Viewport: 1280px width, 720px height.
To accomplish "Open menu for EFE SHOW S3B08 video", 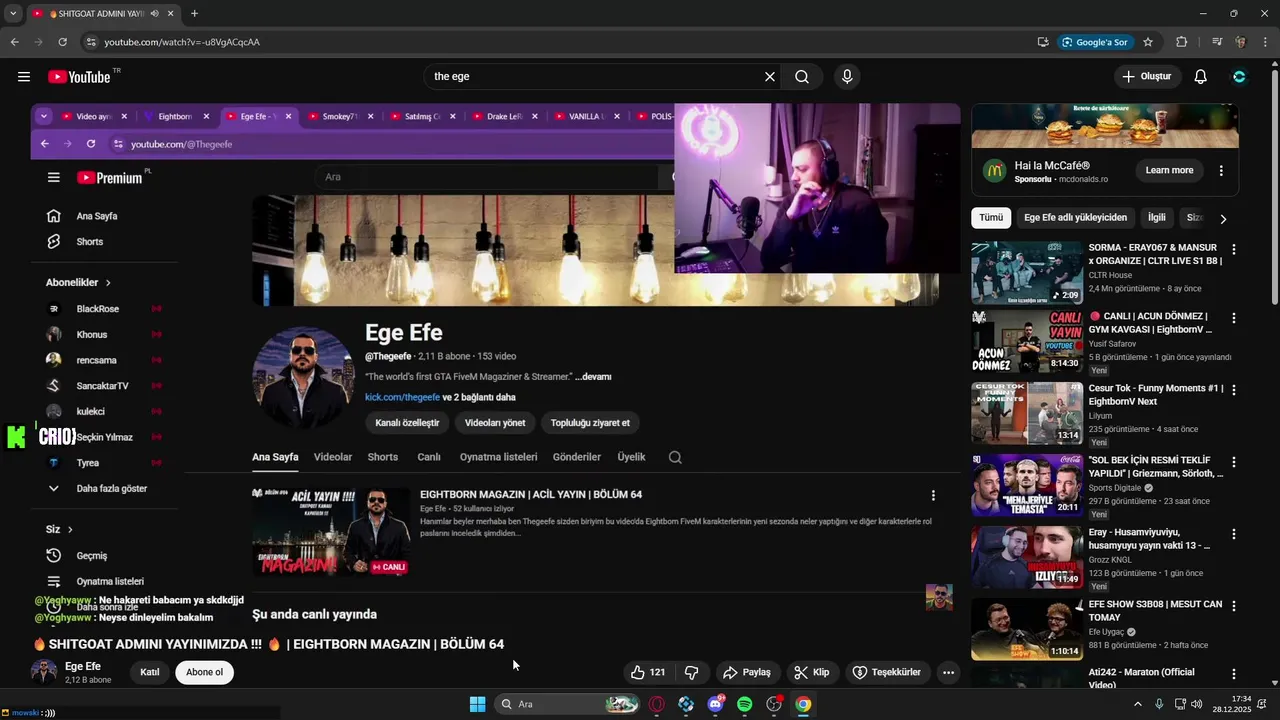I will point(1233,606).
